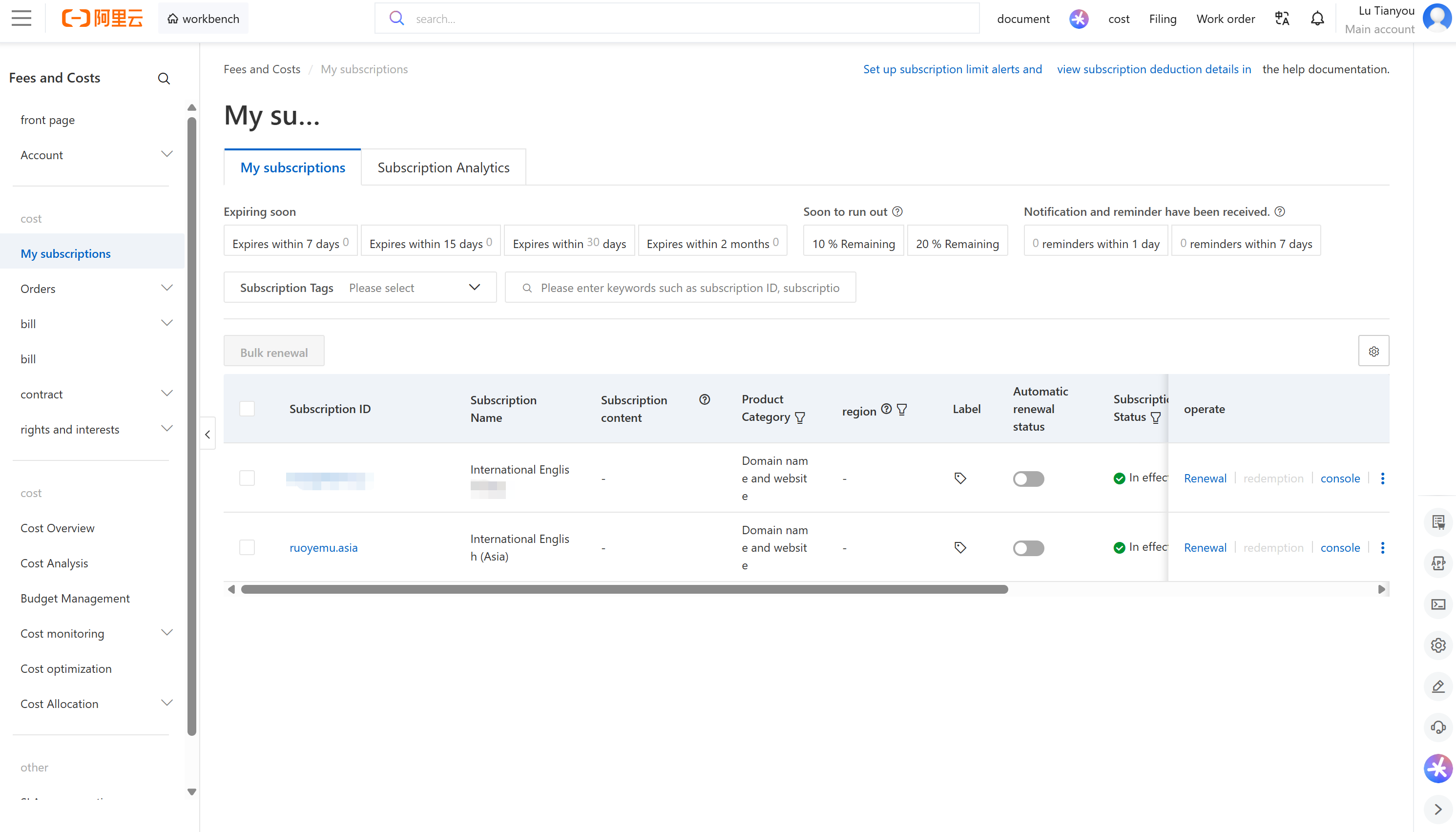Click table horizontal scrollbar thumb
1456x832 pixels.
point(624,589)
